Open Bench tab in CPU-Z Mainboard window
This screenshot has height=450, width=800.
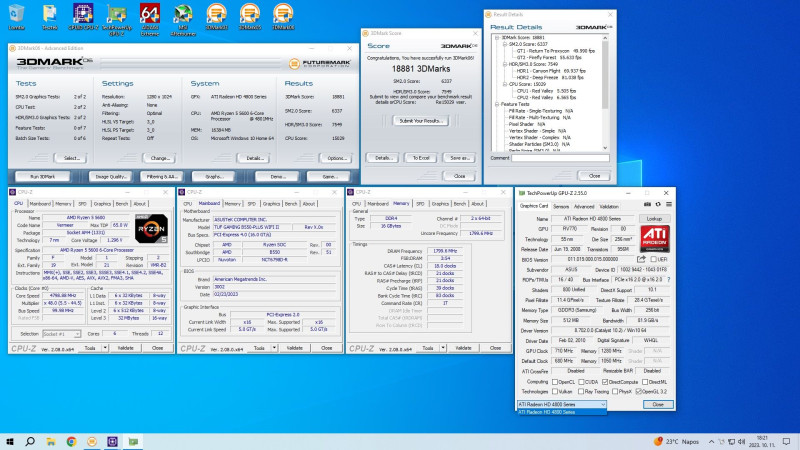click(291, 204)
